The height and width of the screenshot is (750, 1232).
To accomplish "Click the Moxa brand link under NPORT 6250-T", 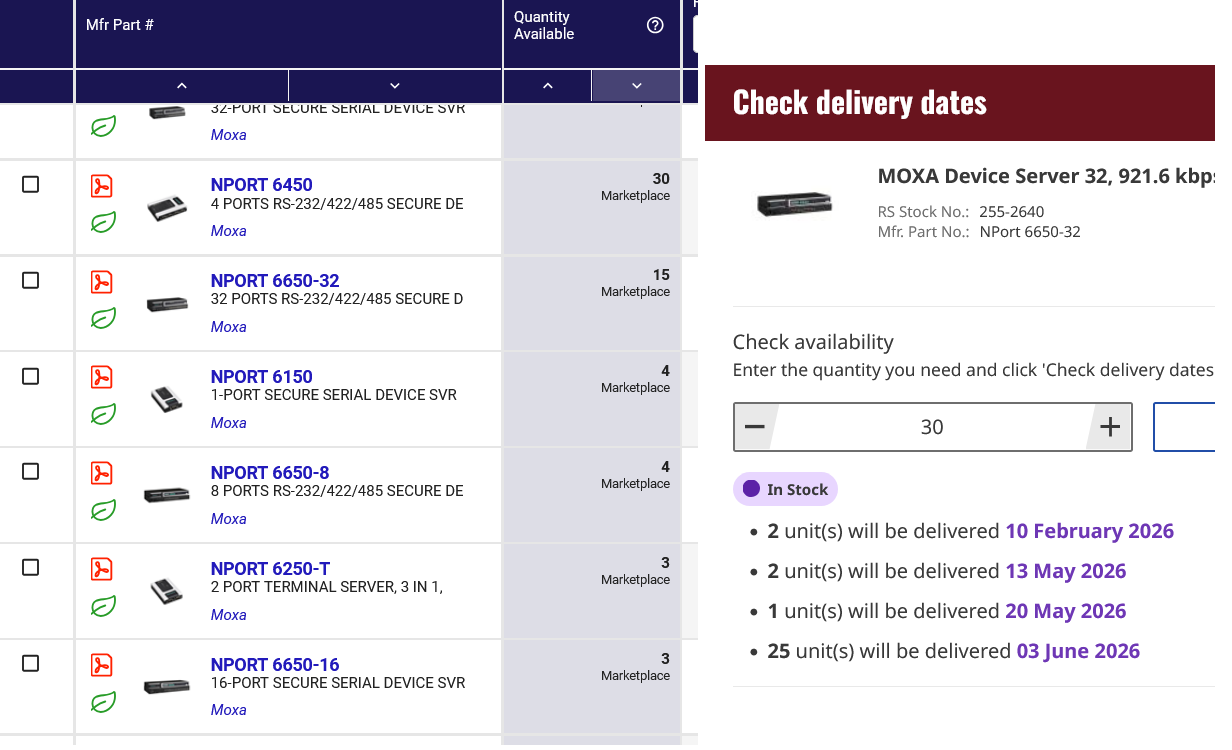I will coord(229,615).
